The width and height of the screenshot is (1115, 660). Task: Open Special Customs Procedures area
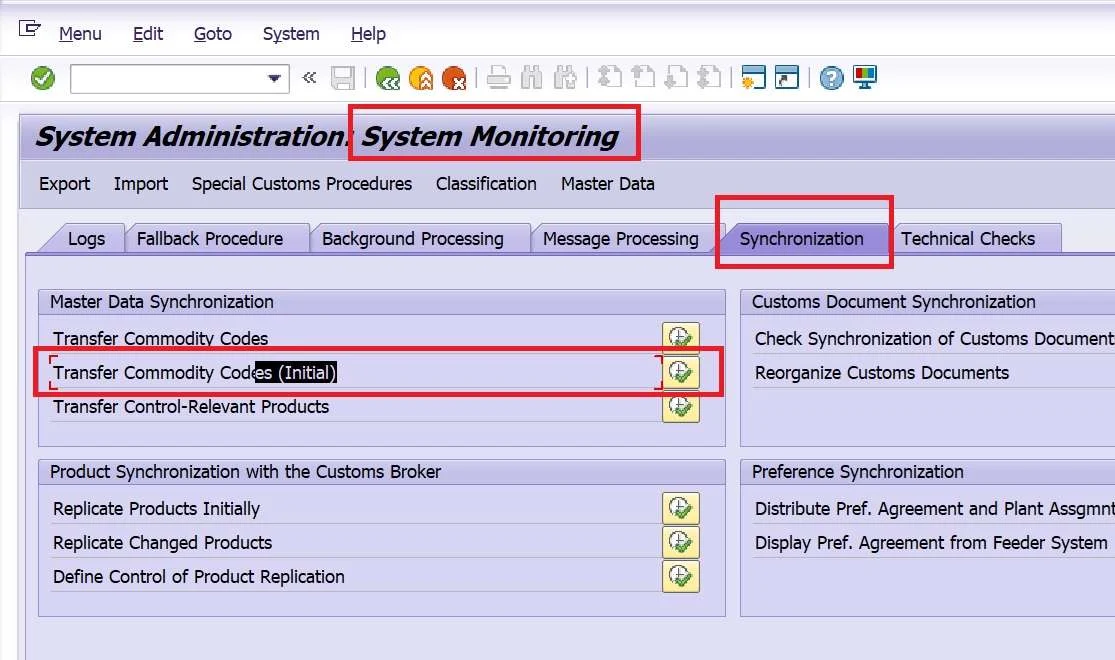coord(302,183)
